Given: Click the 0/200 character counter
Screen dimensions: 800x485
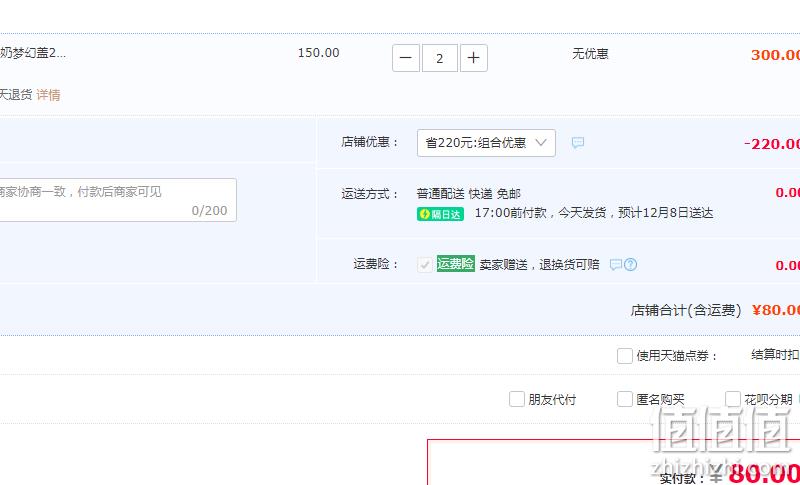Looking at the screenshot, I should (x=210, y=211).
